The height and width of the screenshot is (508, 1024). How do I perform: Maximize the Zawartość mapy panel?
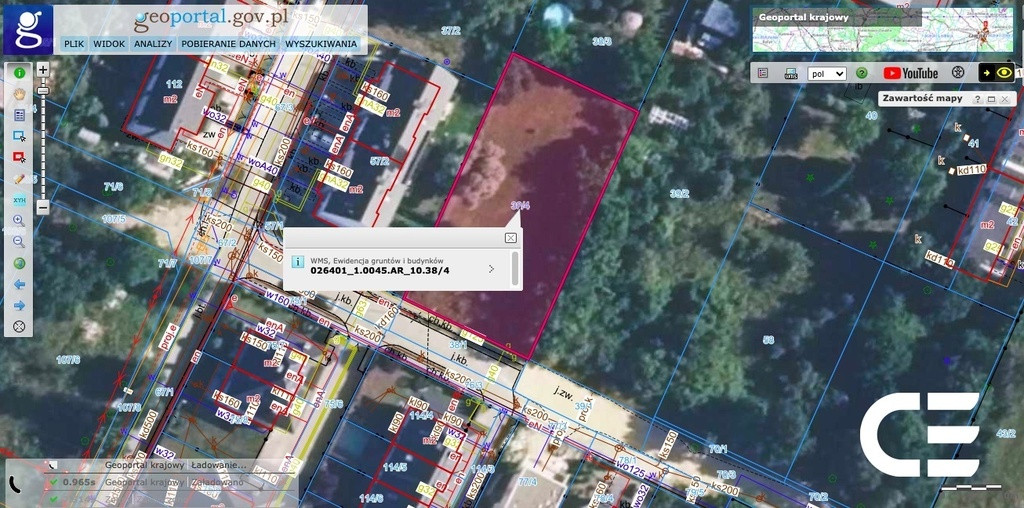click(991, 99)
